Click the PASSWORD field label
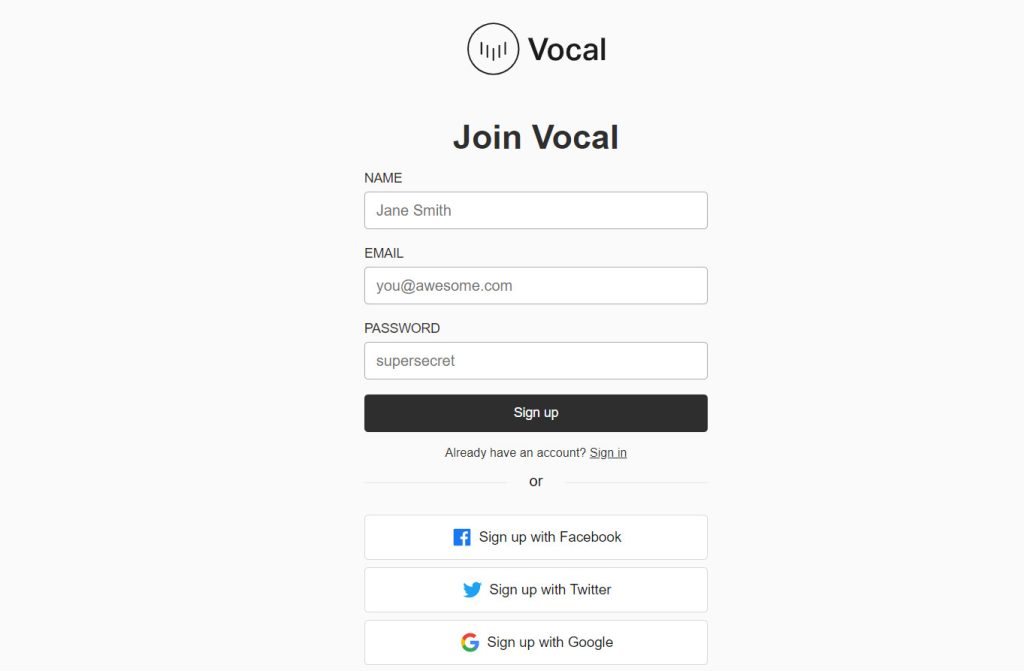 click(x=402, y=328)
